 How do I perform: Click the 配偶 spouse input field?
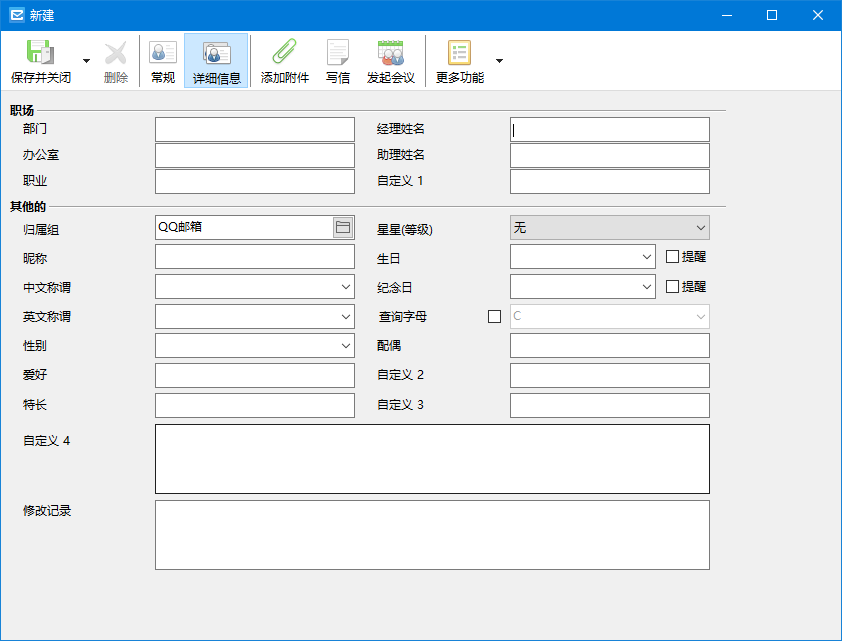pyautogui.click(x=610, y=346)
